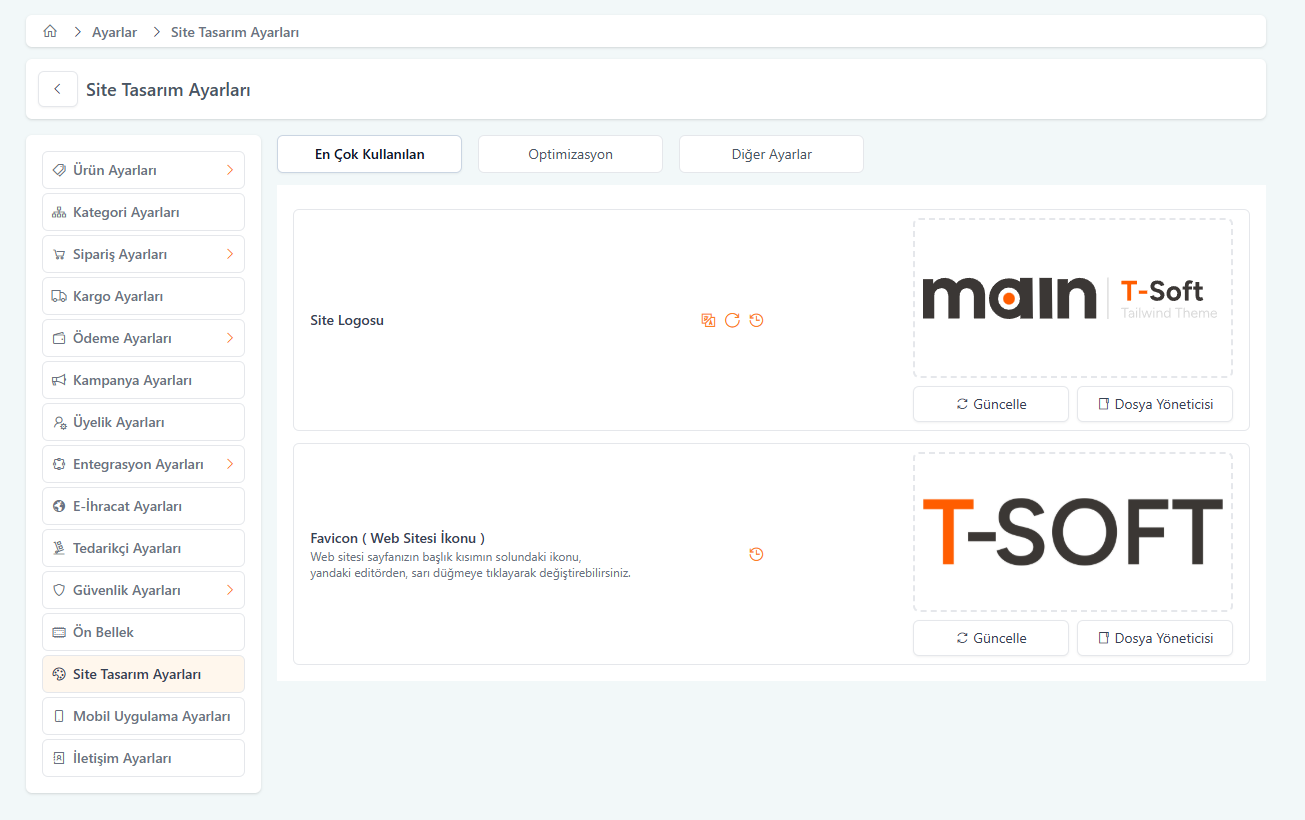This screenshot has height=820, width=1305.
Task: Open Dosya Yöneticisi for the favicon
Action: tap(1154, 638)
